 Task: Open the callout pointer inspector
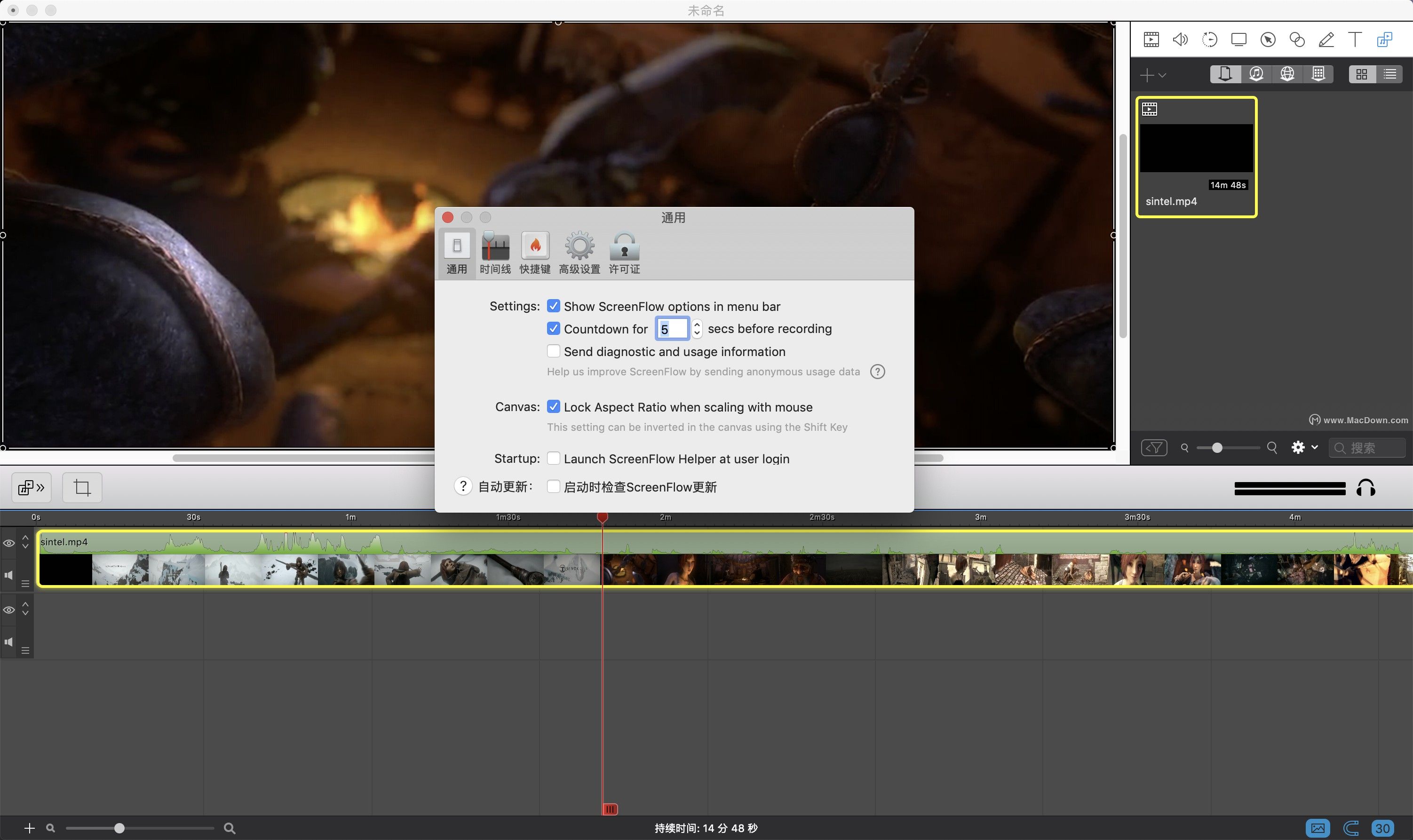[x=1268, y=40]
